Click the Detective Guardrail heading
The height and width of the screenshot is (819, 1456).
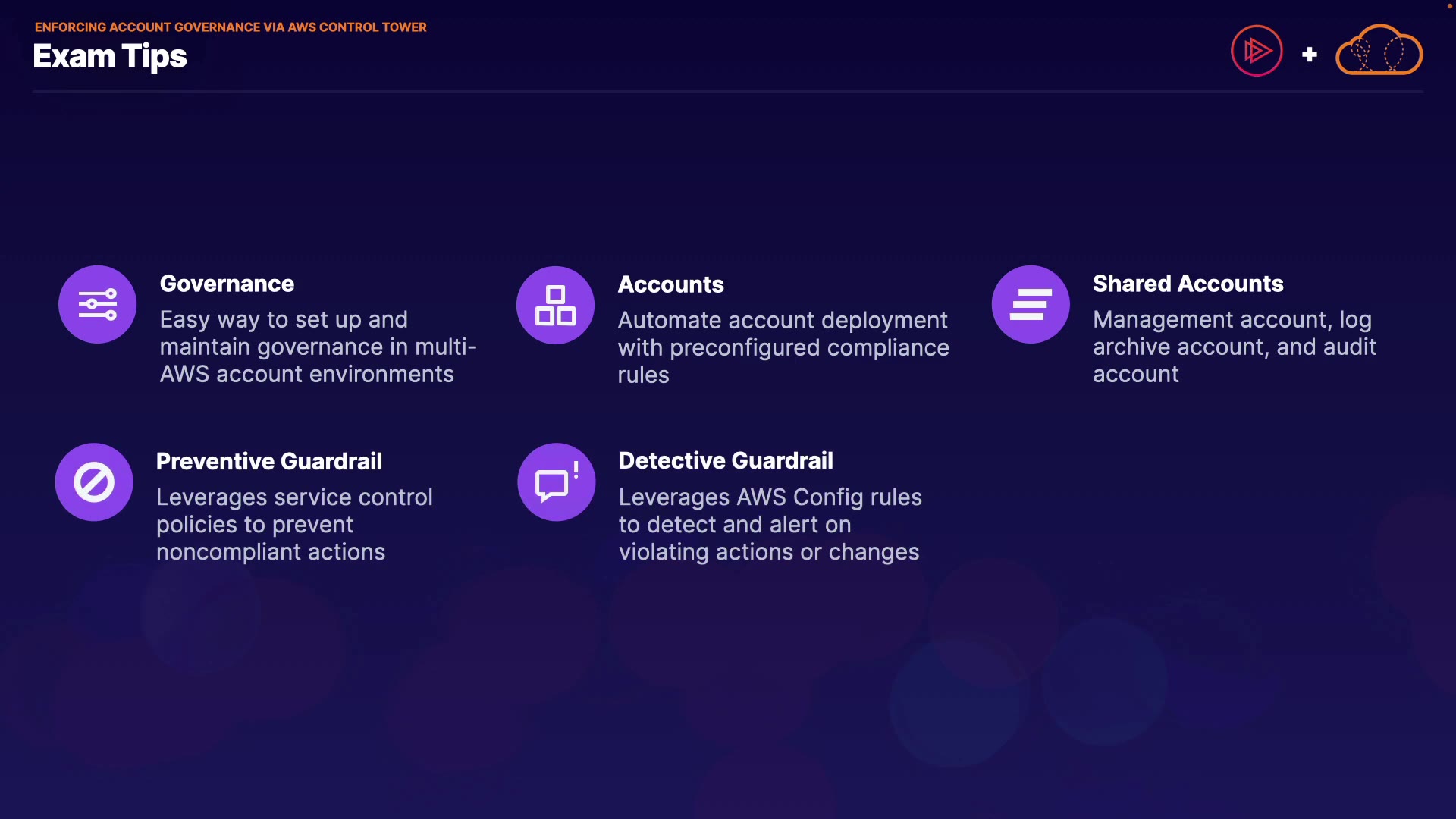pyautogui.click(x=726, y=461)
